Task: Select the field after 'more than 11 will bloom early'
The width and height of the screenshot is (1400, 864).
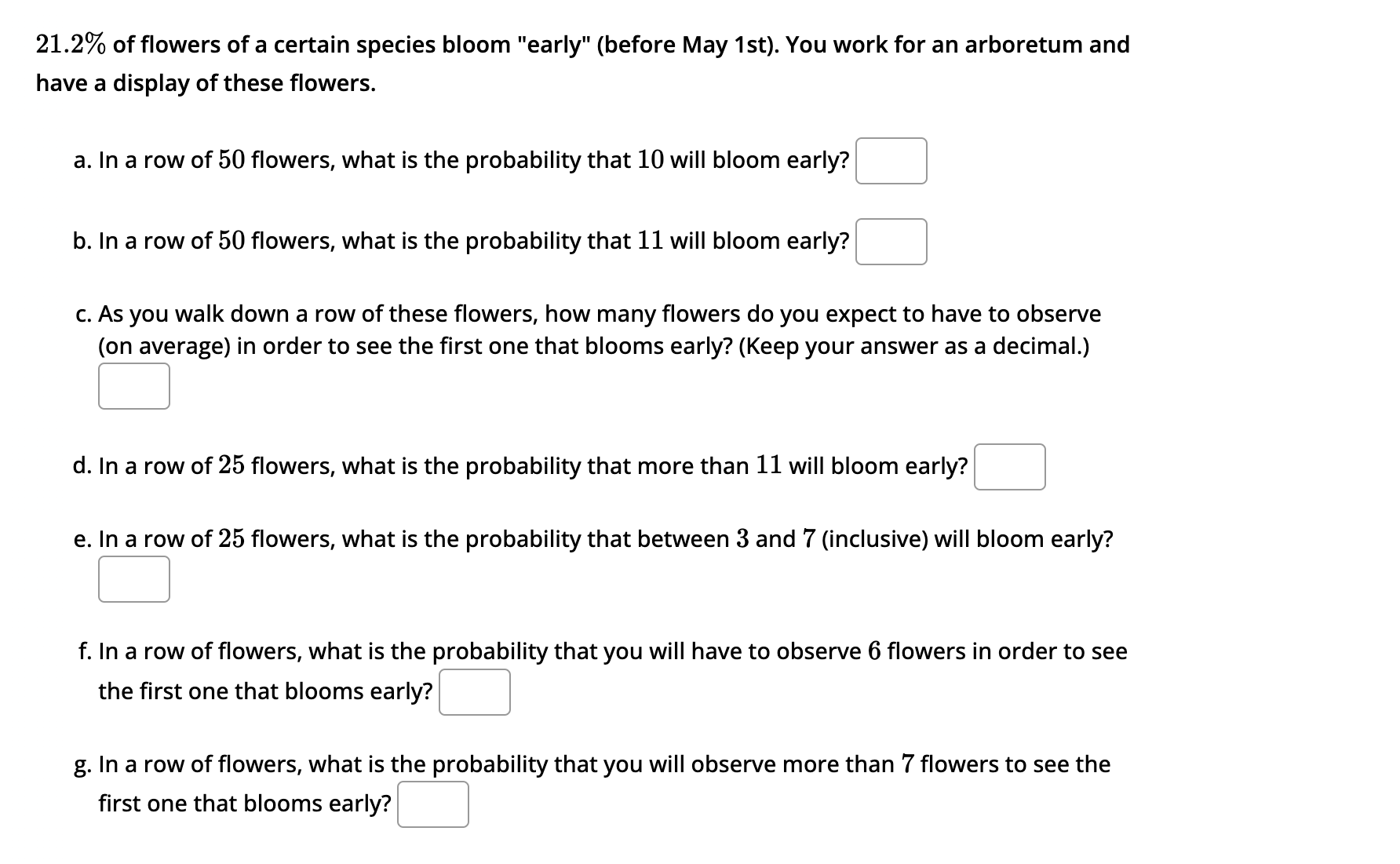Action: coord(1009,466)
